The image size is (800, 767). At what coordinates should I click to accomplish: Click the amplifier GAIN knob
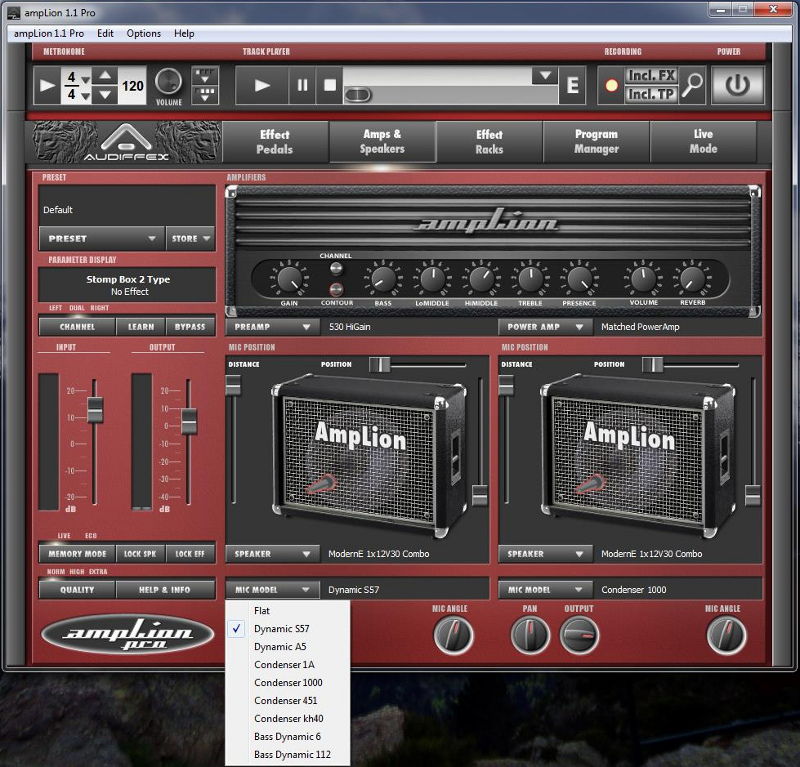[x=289, y=279]
